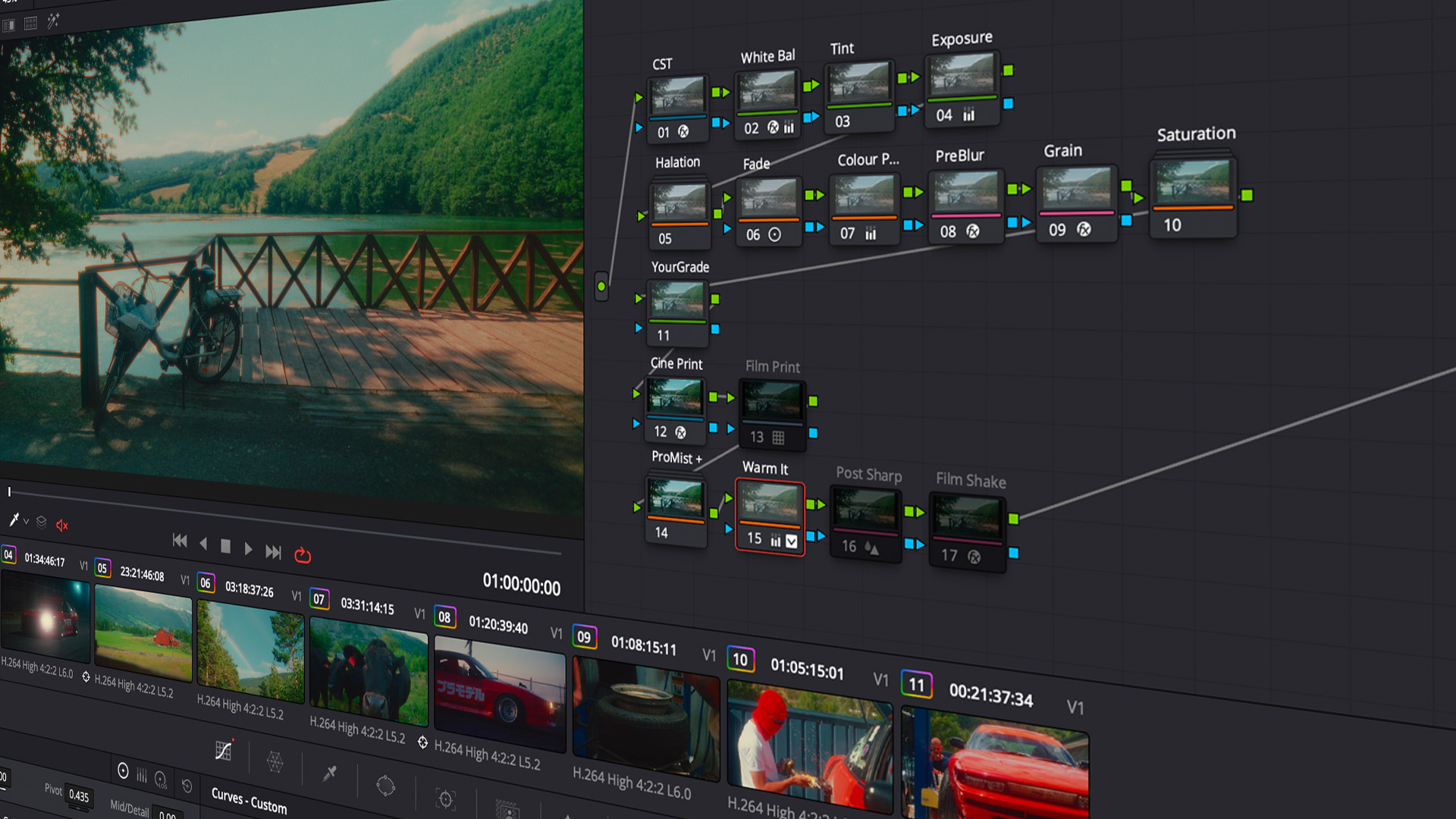Switch to Primaries color bars mode
This screenshot has width=1456, height=819.
point(142,775)
